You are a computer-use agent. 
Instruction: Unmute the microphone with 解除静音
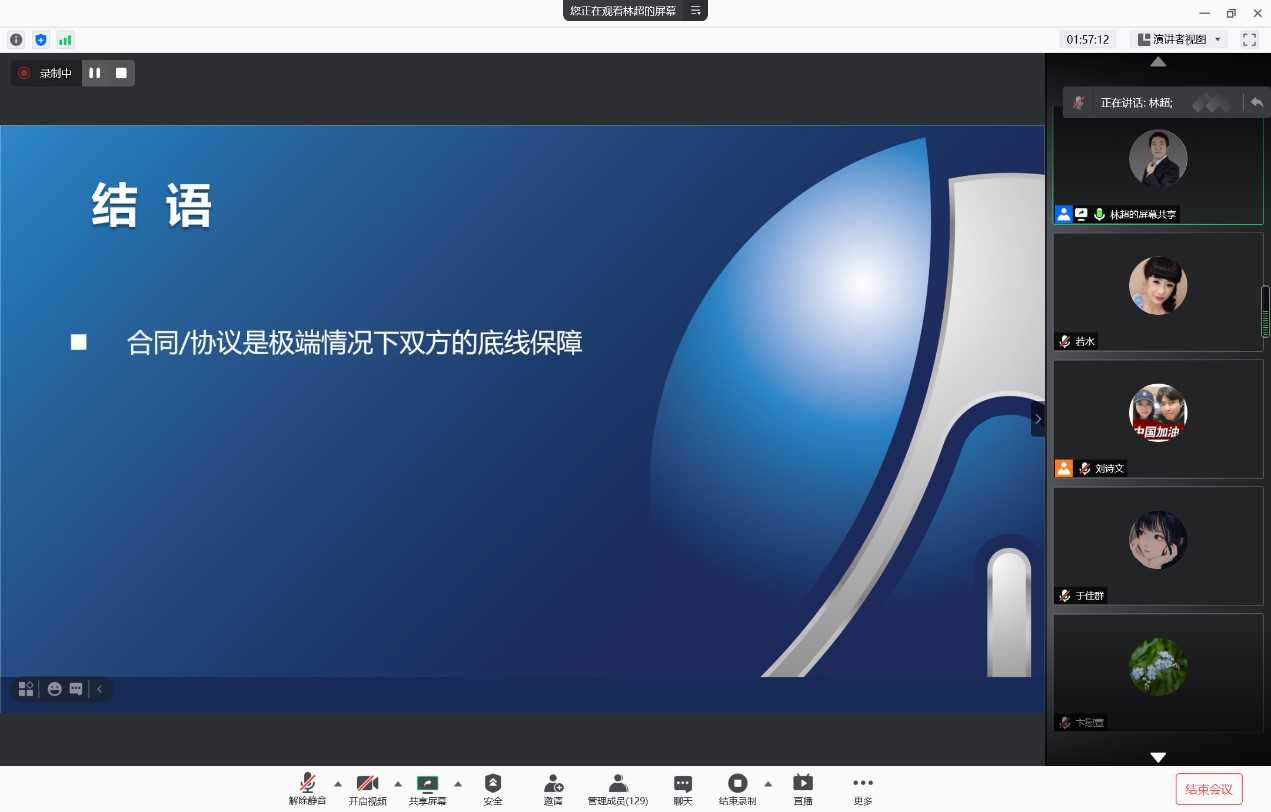coord(307,788)
